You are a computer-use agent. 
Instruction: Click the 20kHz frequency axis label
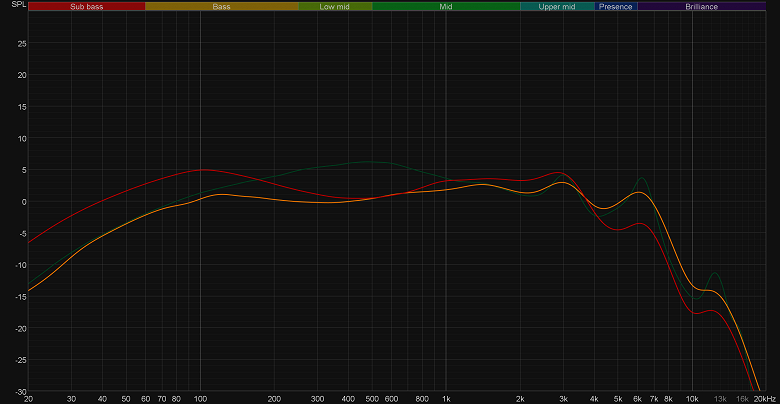pyautogui.click(x=764, y=399)
